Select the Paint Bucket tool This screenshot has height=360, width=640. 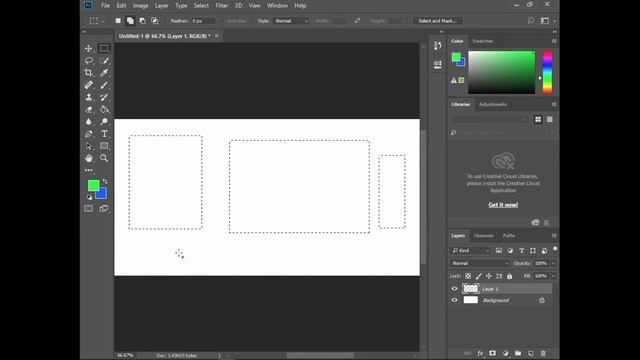[x=104, y=109]
